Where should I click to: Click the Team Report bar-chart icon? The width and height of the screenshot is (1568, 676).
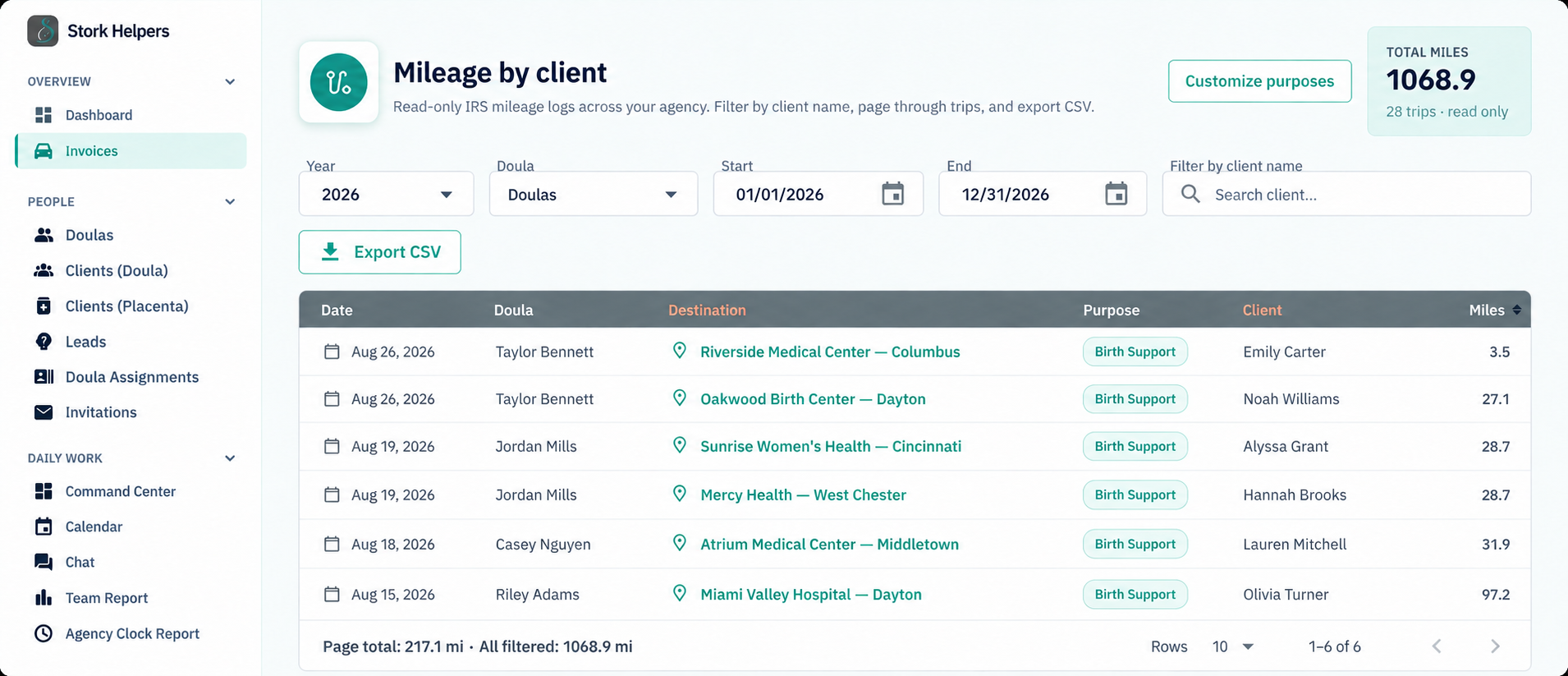tap(44, 598)
